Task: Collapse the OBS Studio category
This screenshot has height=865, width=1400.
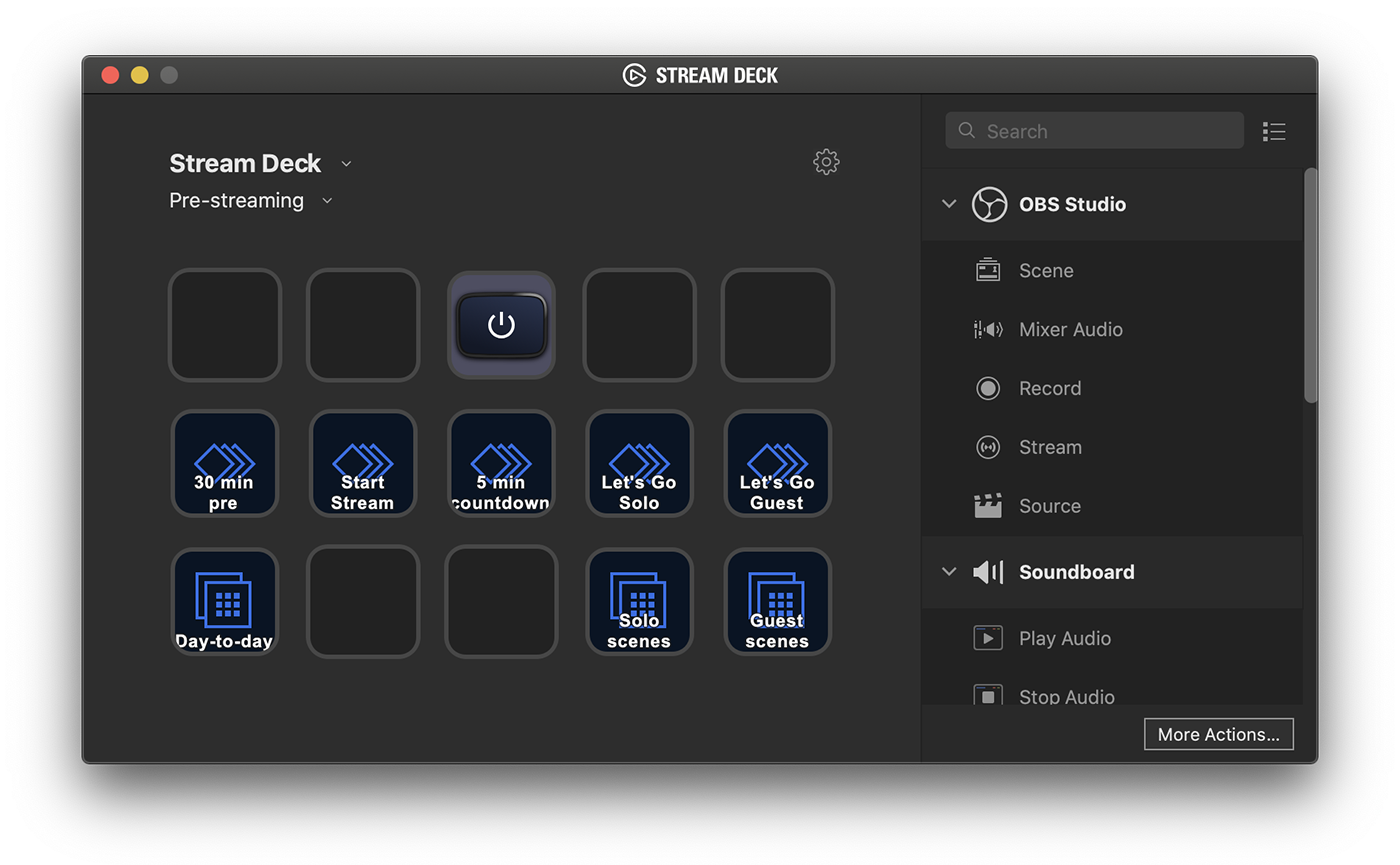Action: 948,204
